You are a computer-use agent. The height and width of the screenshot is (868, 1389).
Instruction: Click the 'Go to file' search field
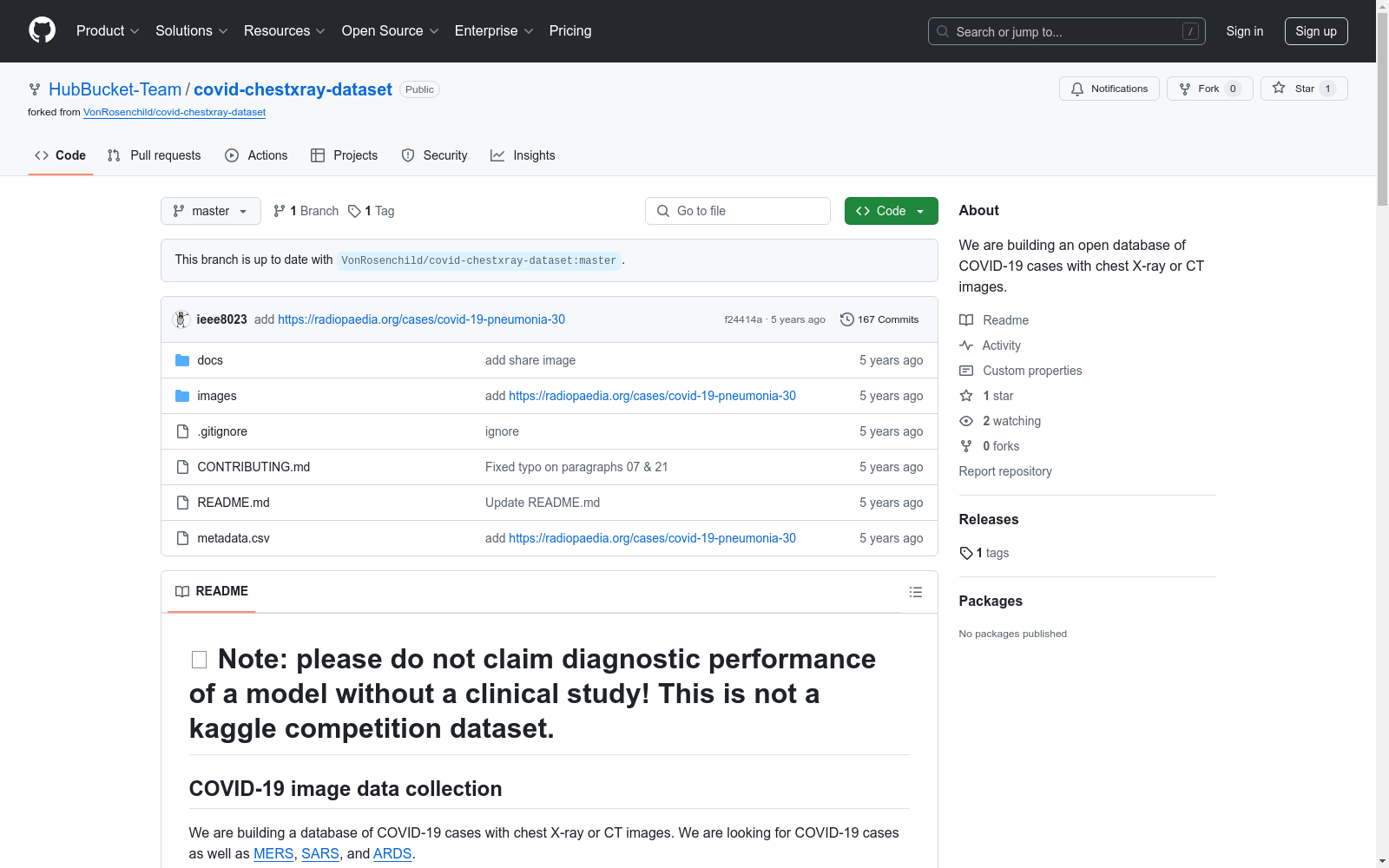(x=738, y=211)
